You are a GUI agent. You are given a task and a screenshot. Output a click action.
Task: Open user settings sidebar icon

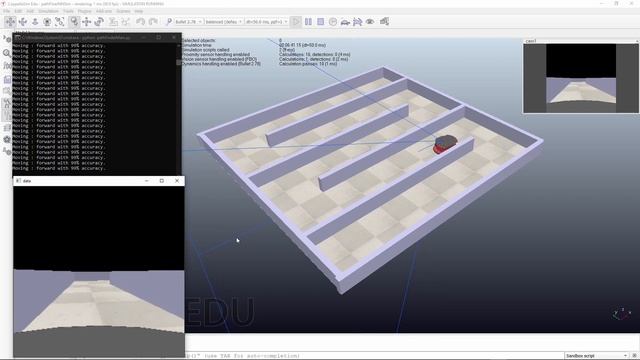pyautogui.click(x=7, y=151)
